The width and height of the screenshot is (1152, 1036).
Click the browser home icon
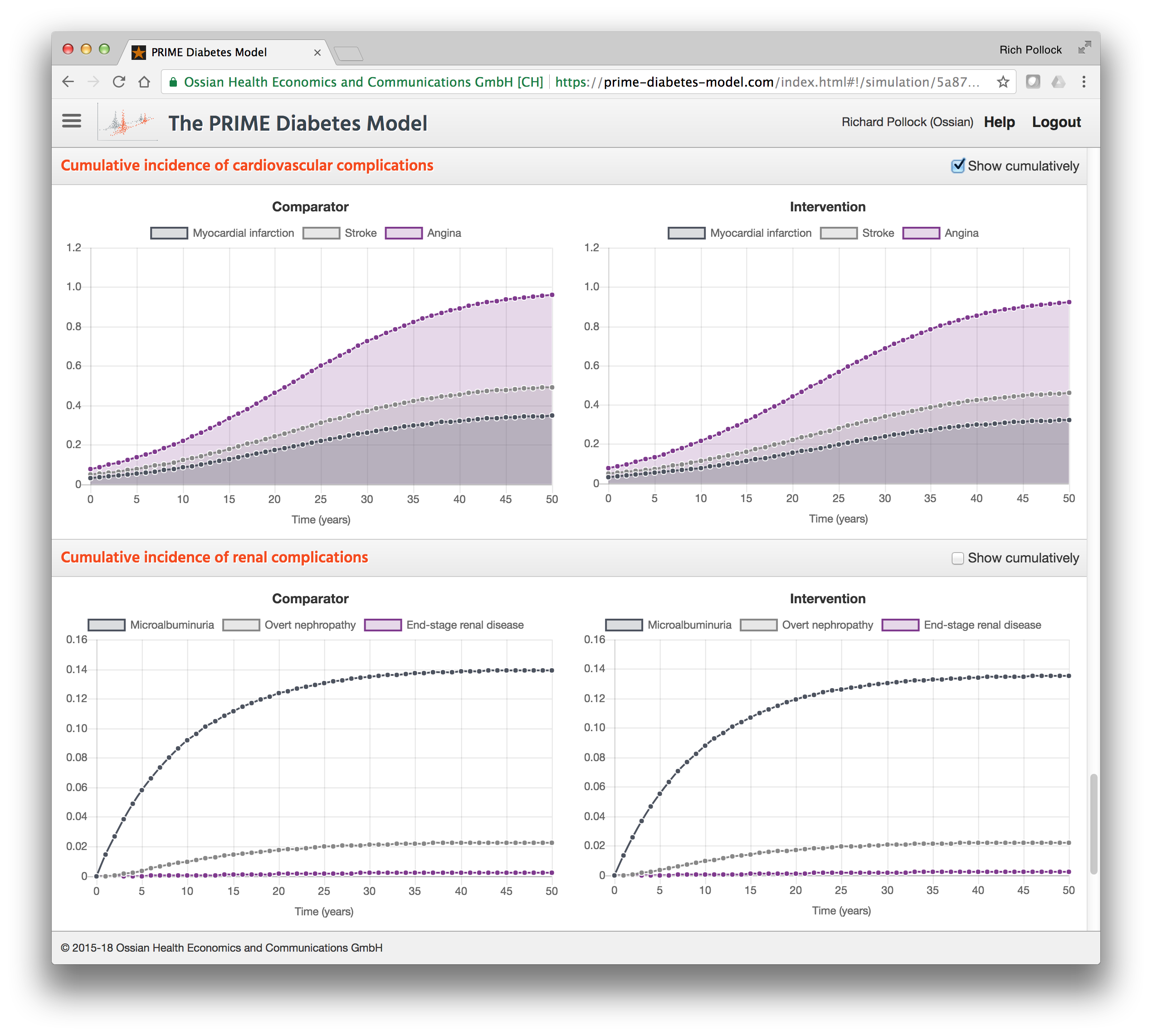145,82
